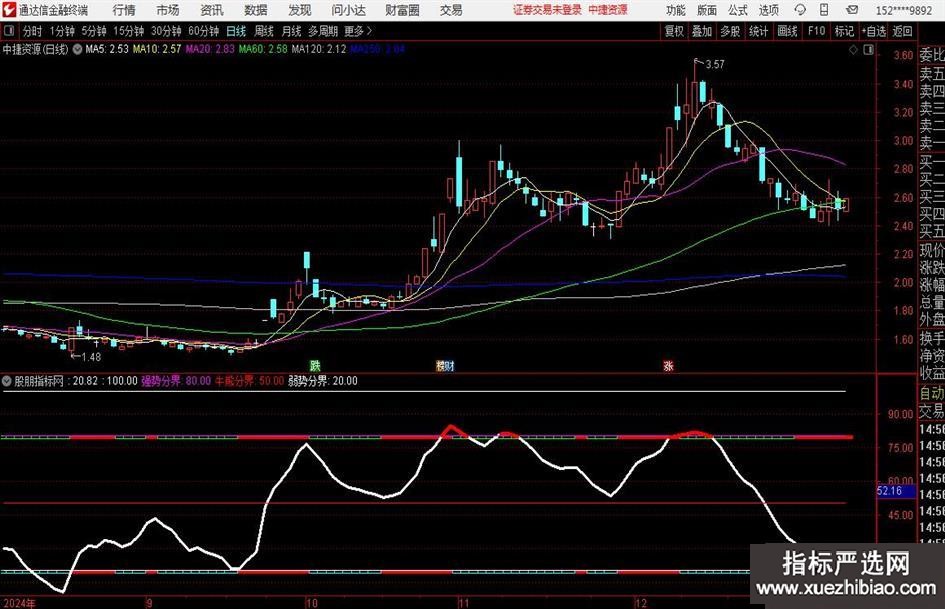
Task: Select the 月线 monthly period tab
Action: (x=291, y=31)
